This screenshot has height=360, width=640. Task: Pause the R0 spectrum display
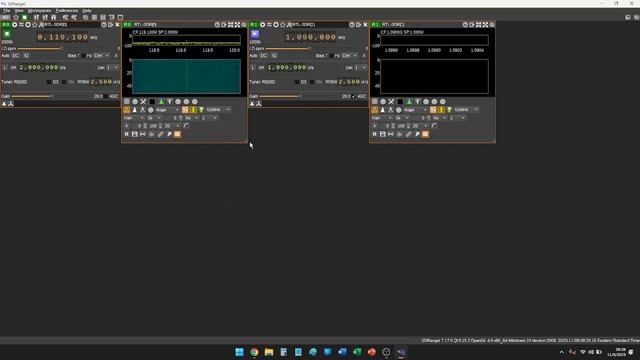(x=127, y=134)
